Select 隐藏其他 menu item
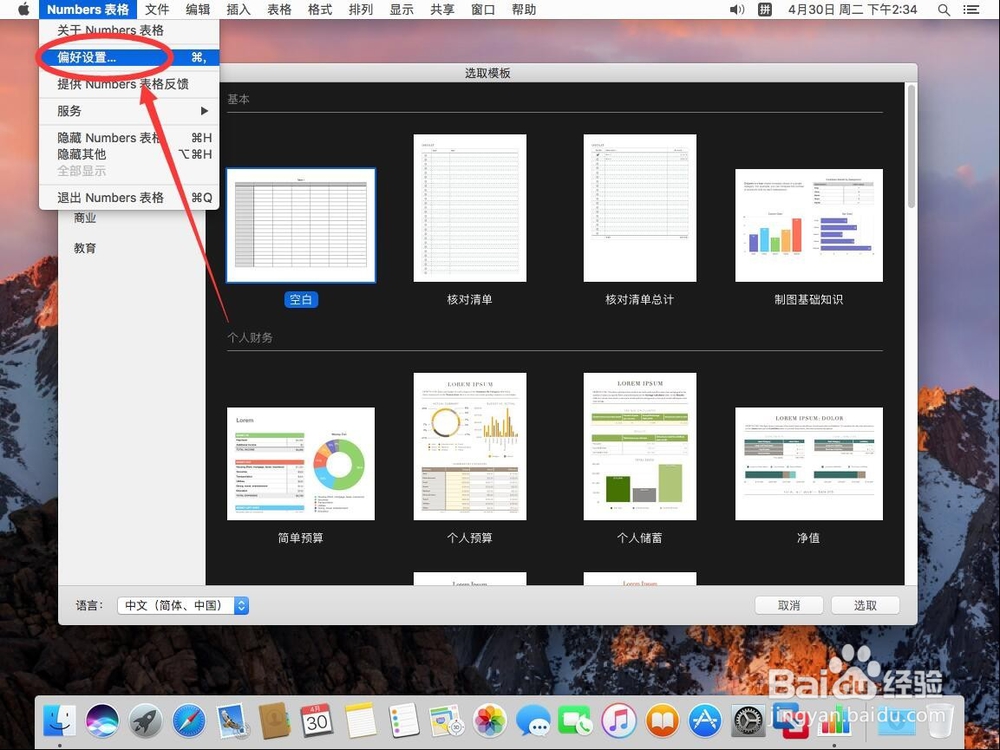Viewport: 1000px width, 750px height. (x=129, y=154)
